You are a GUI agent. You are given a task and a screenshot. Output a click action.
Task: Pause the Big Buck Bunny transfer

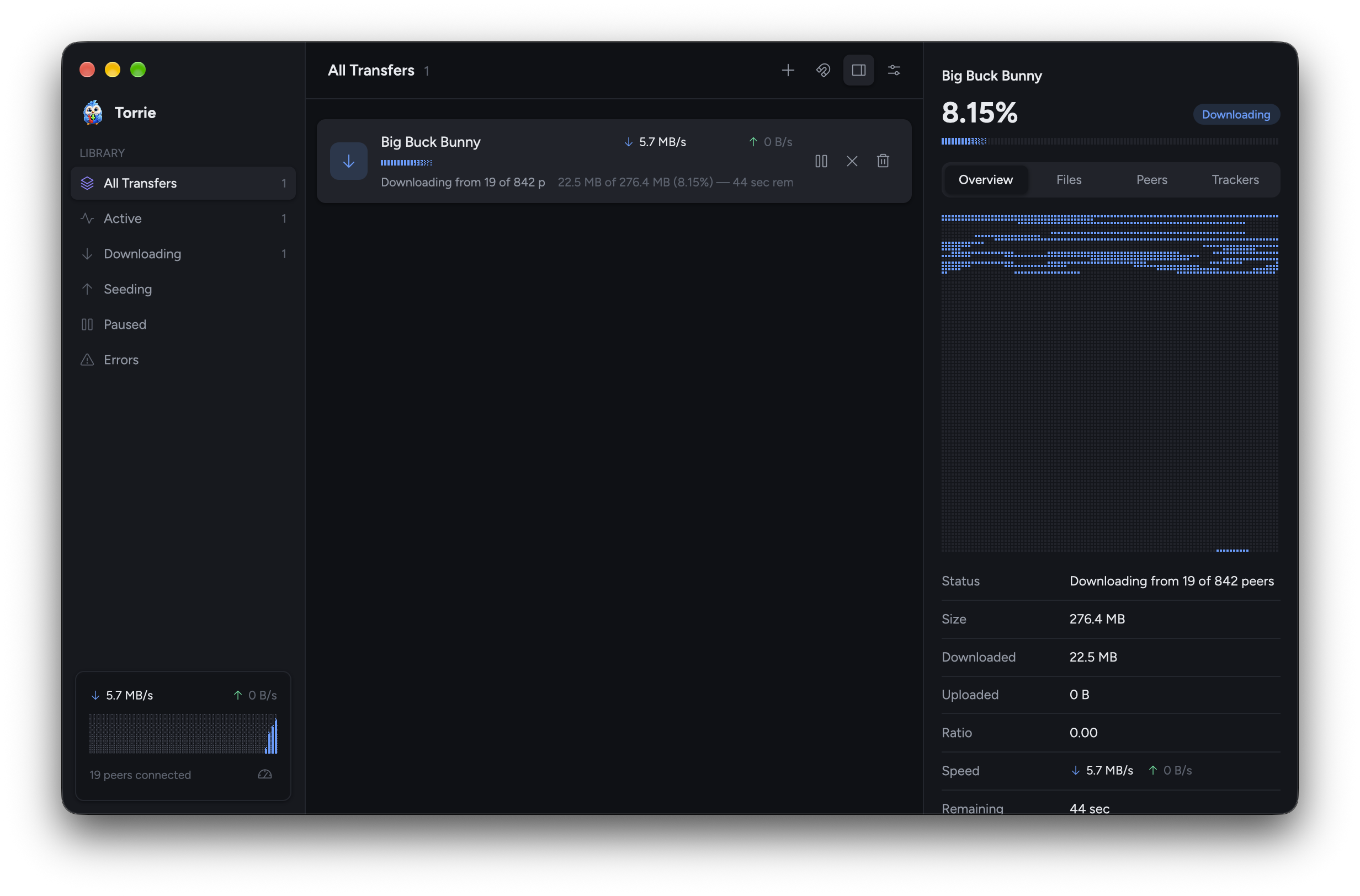(x=821, y=161)
